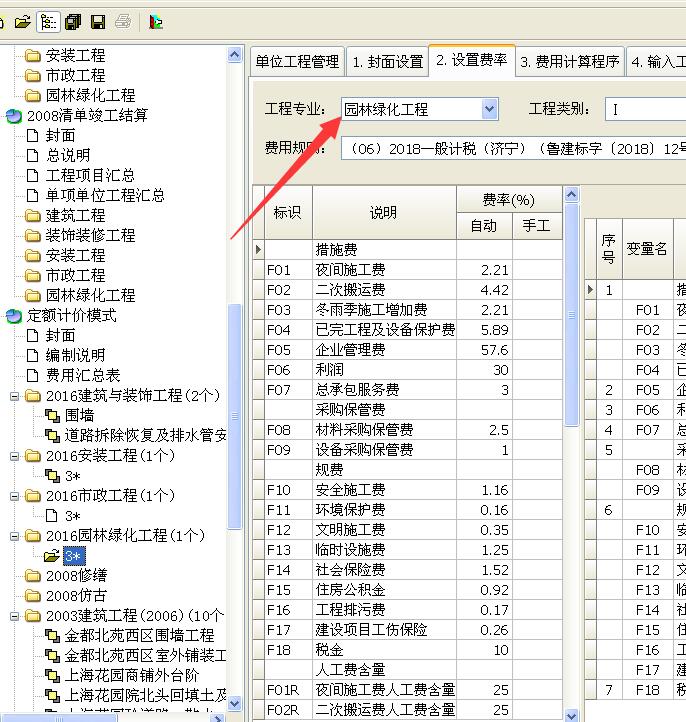Select the 税金 row
Image resolution: width=686 pixels, height=722 pixels.
pyautogui.click(x=408, y=650)
